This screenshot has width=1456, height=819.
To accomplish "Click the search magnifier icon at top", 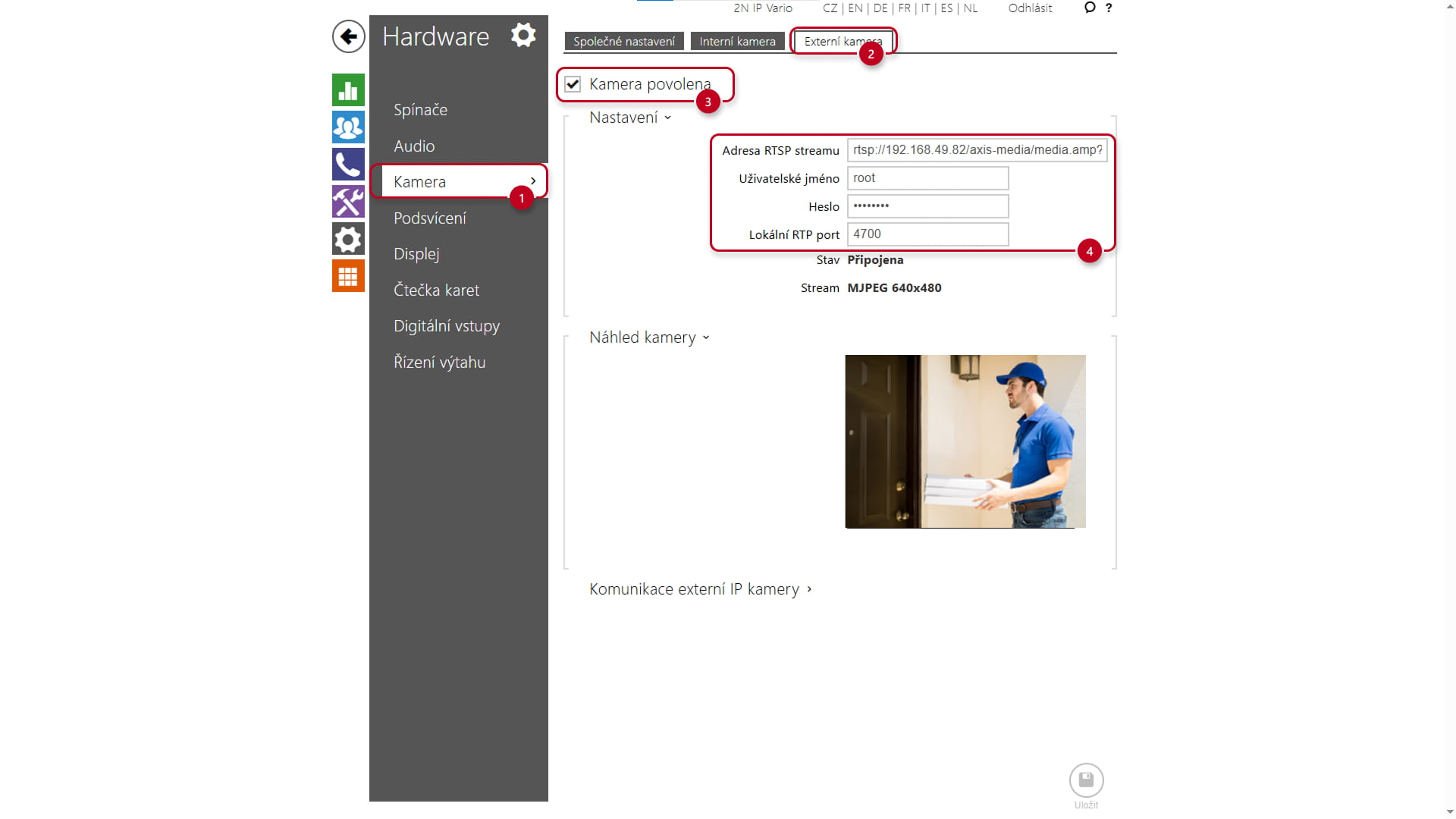I will (1090, 8).
